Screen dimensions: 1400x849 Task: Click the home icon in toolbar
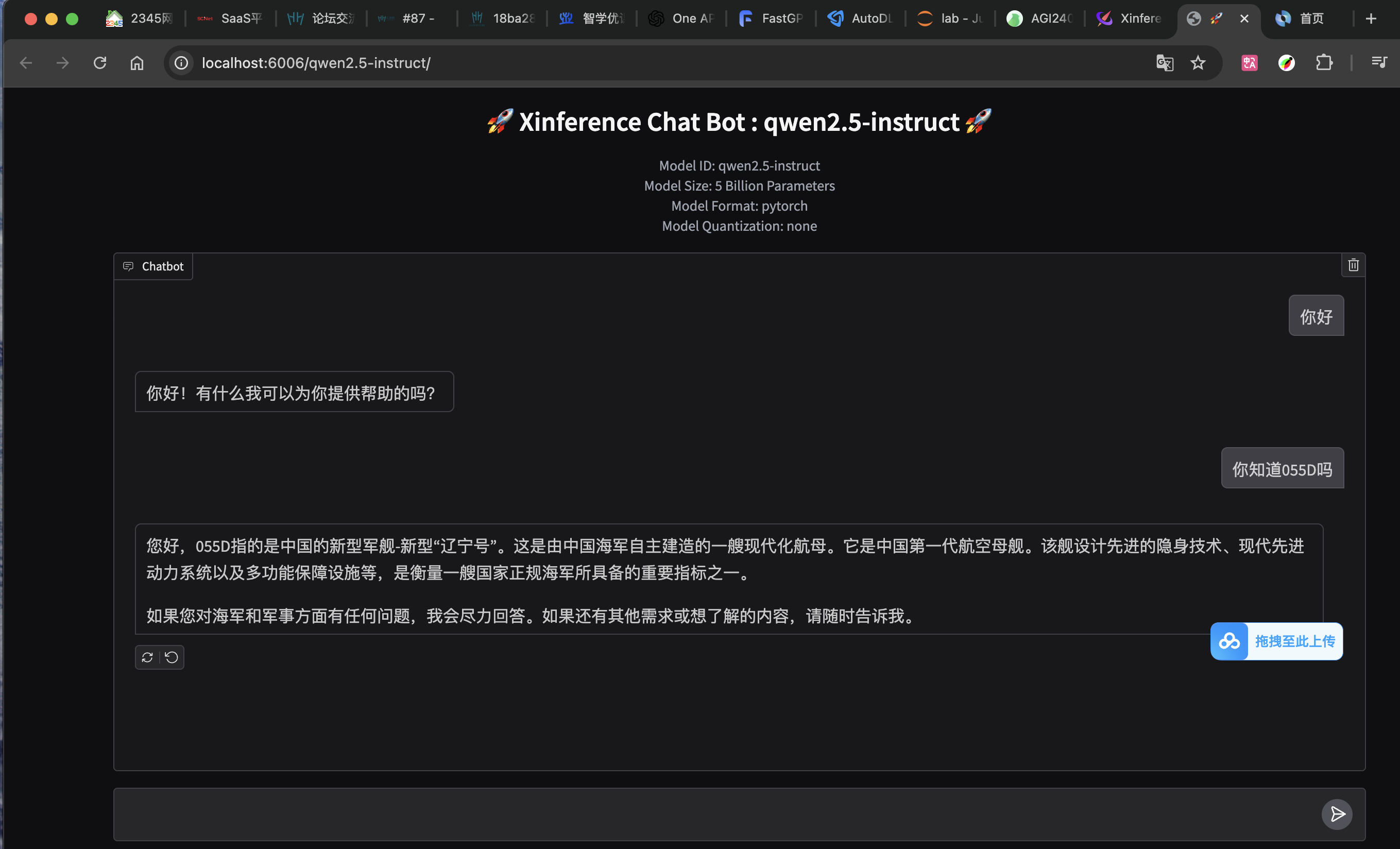(137, 62)
